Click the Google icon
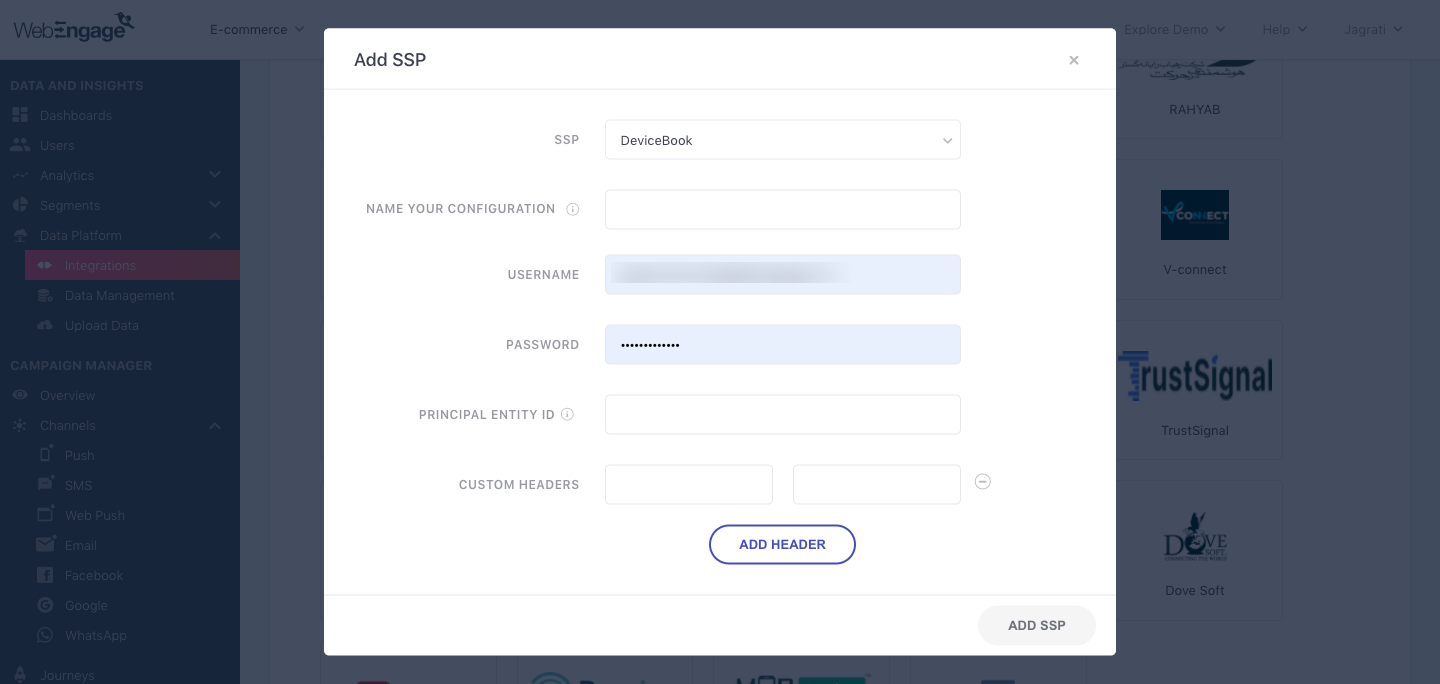 click(45, 605)
